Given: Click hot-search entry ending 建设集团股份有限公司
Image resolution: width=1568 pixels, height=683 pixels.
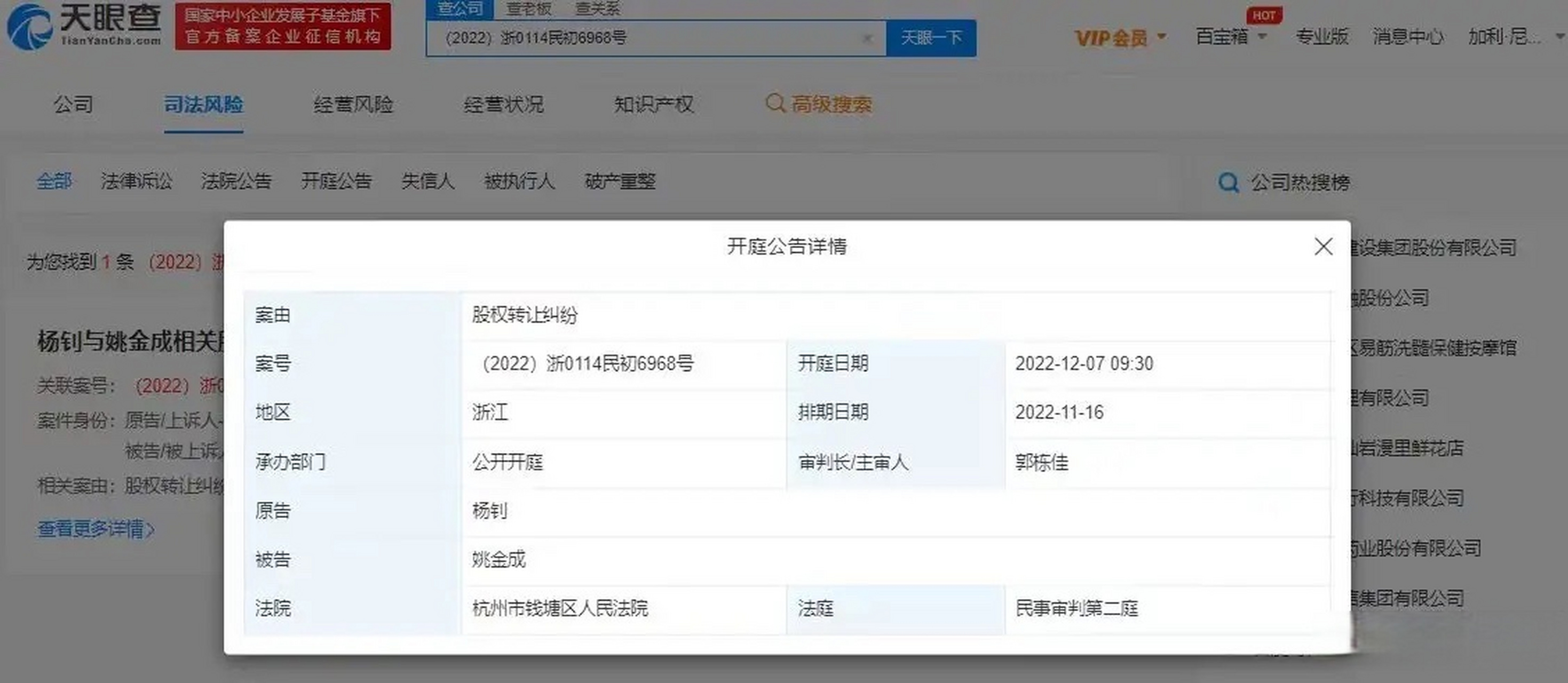Looking at the screenshot, I should click(1433, 248).
